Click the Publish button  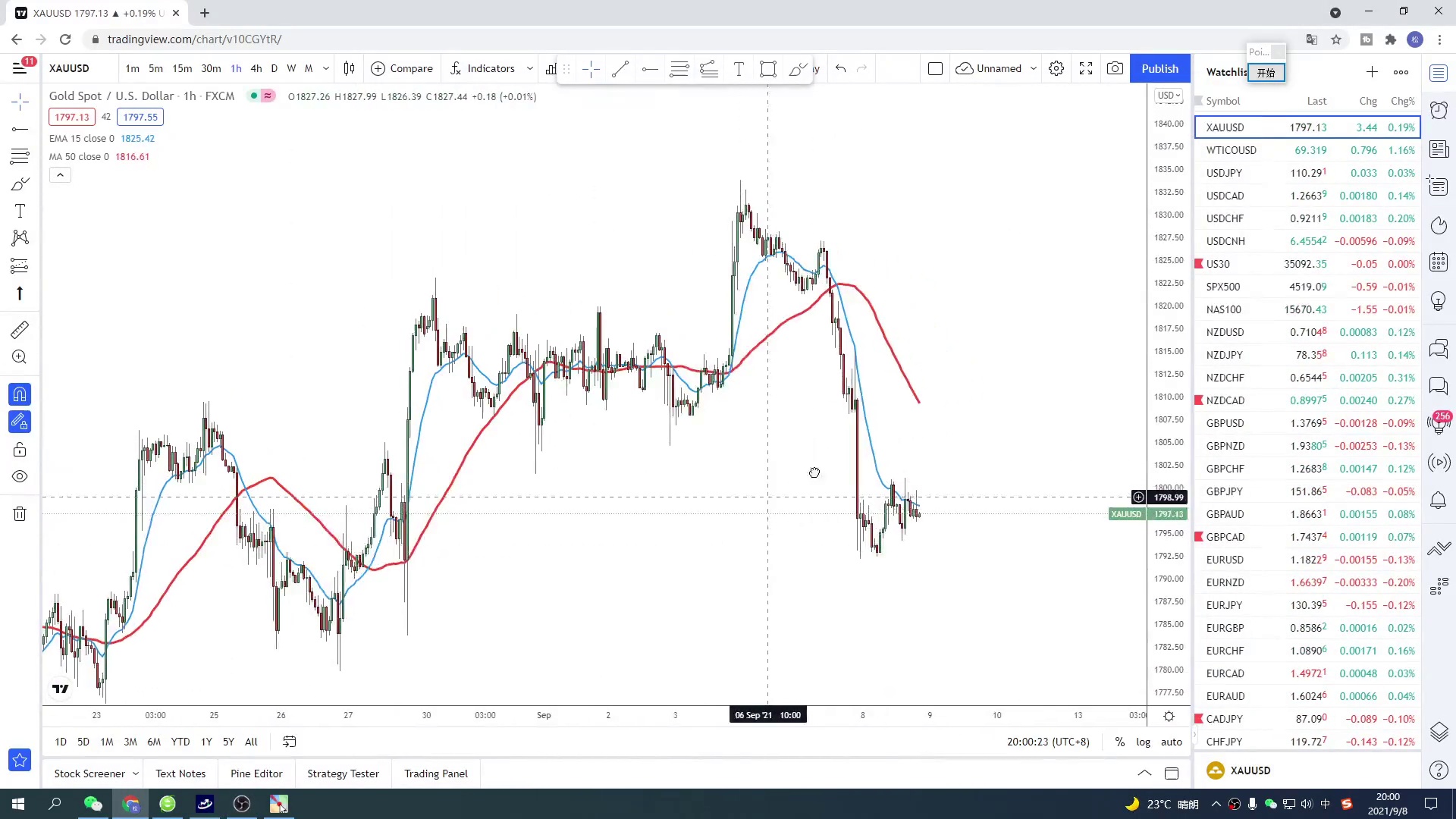[1159, 68]
